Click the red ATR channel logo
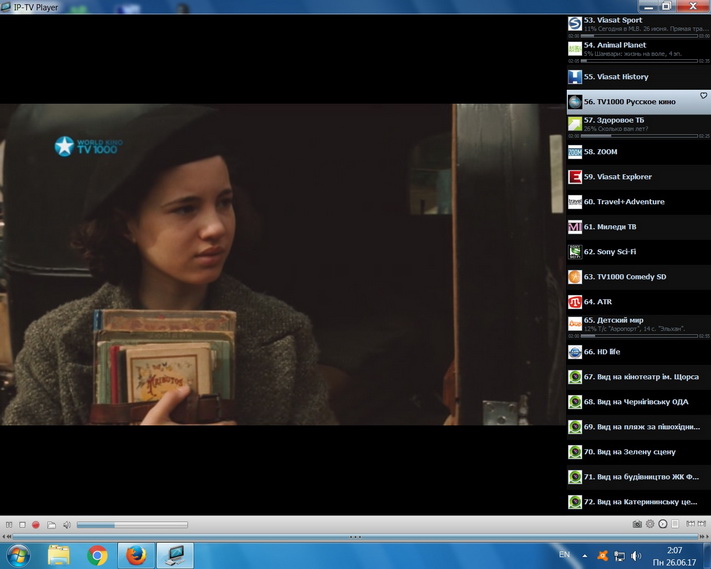This screenshot has height=569, width=711. pyautogui.click(x=575, y=302)
